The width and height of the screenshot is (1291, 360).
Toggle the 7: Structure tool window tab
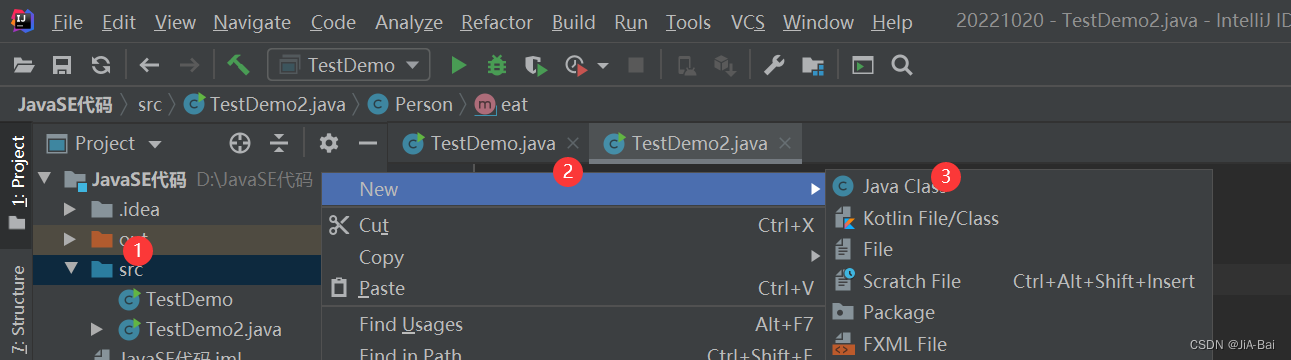(x=17, y=308)
